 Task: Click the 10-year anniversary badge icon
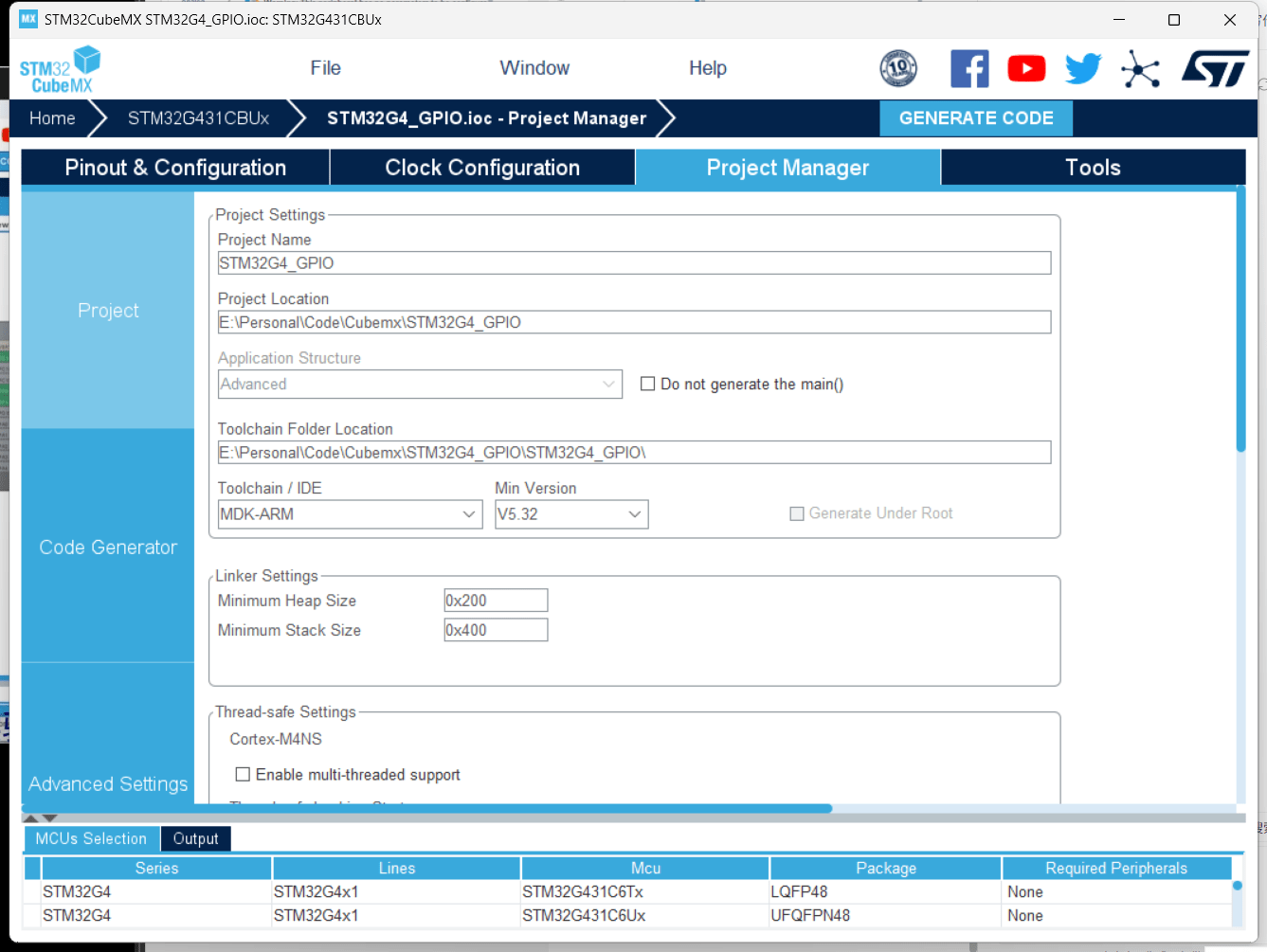pos(898,68)
